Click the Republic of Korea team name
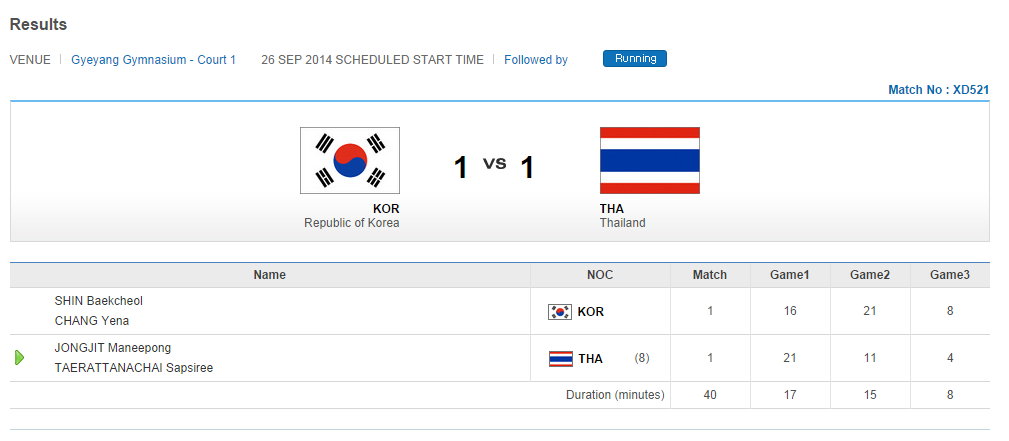1009x441 pixels. 351,223
